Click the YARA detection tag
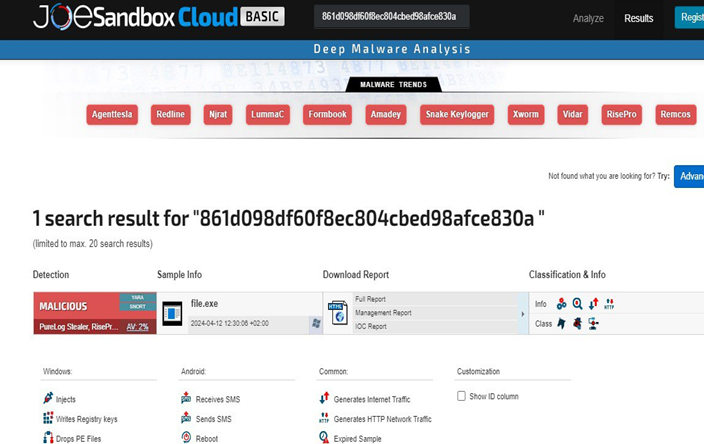704x444 pixels. click(137, 297)
